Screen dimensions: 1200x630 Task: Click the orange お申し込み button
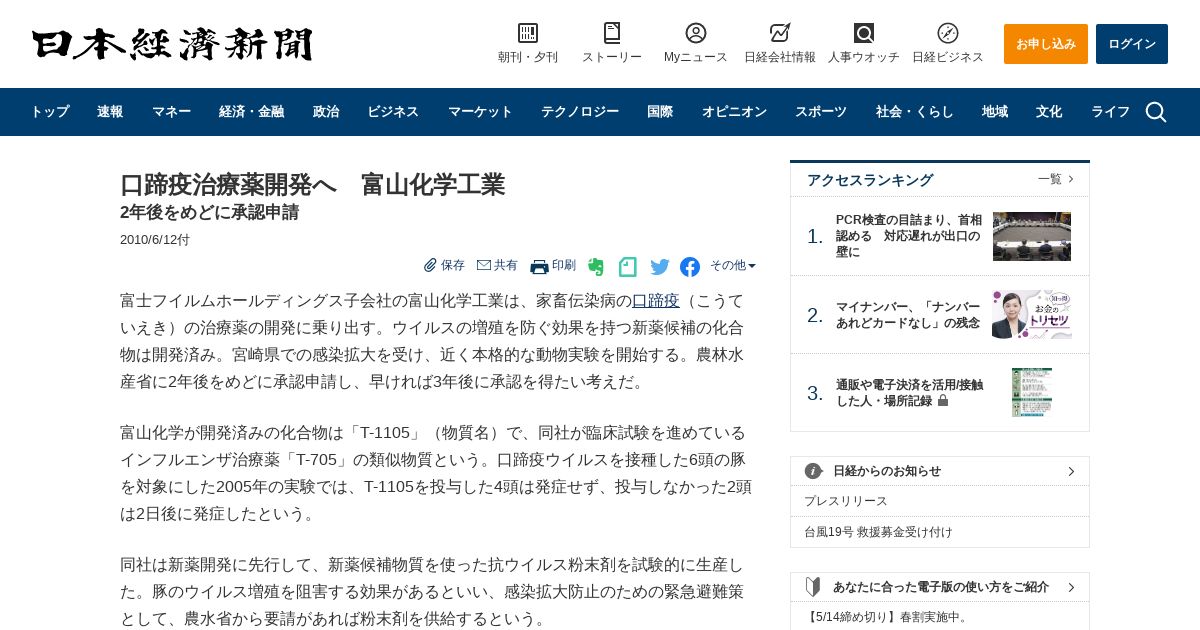tap(1046, 44)
